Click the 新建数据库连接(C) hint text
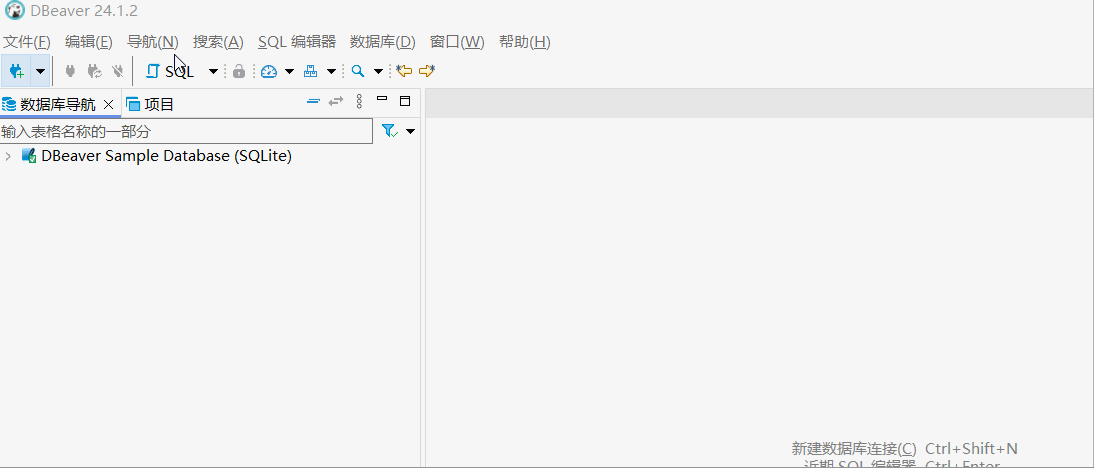The height and width of the screenshot is (468, 1094). click(x=854, y=448)
